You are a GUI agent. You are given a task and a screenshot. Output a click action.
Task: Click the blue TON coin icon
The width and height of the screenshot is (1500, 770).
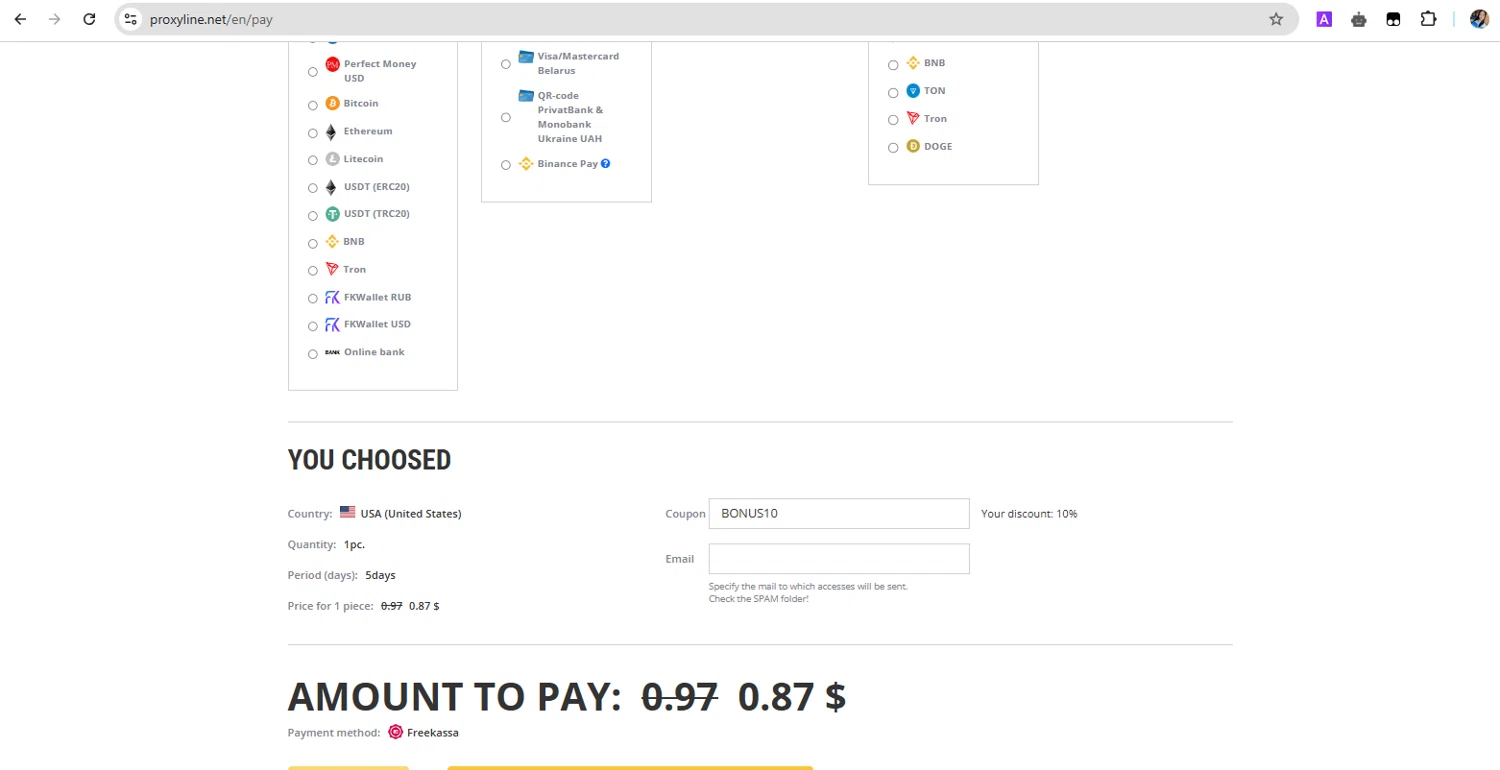point(913,91)
